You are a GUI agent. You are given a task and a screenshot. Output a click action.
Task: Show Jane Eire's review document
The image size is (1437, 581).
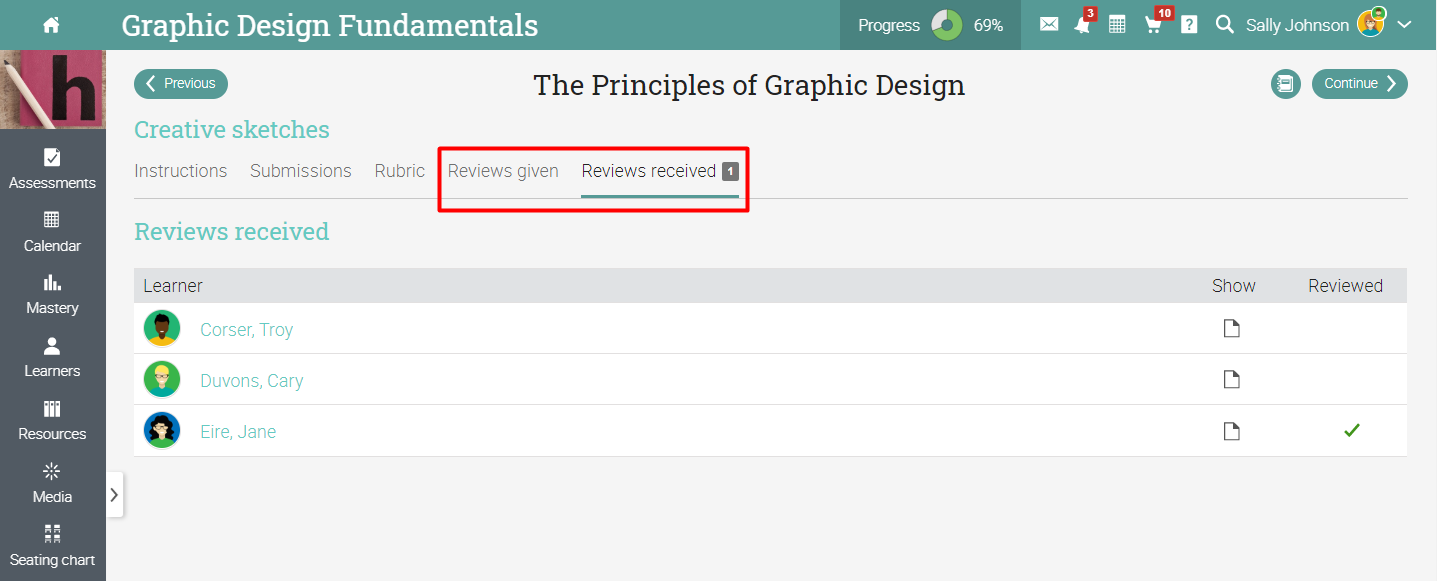[1232, 431]
